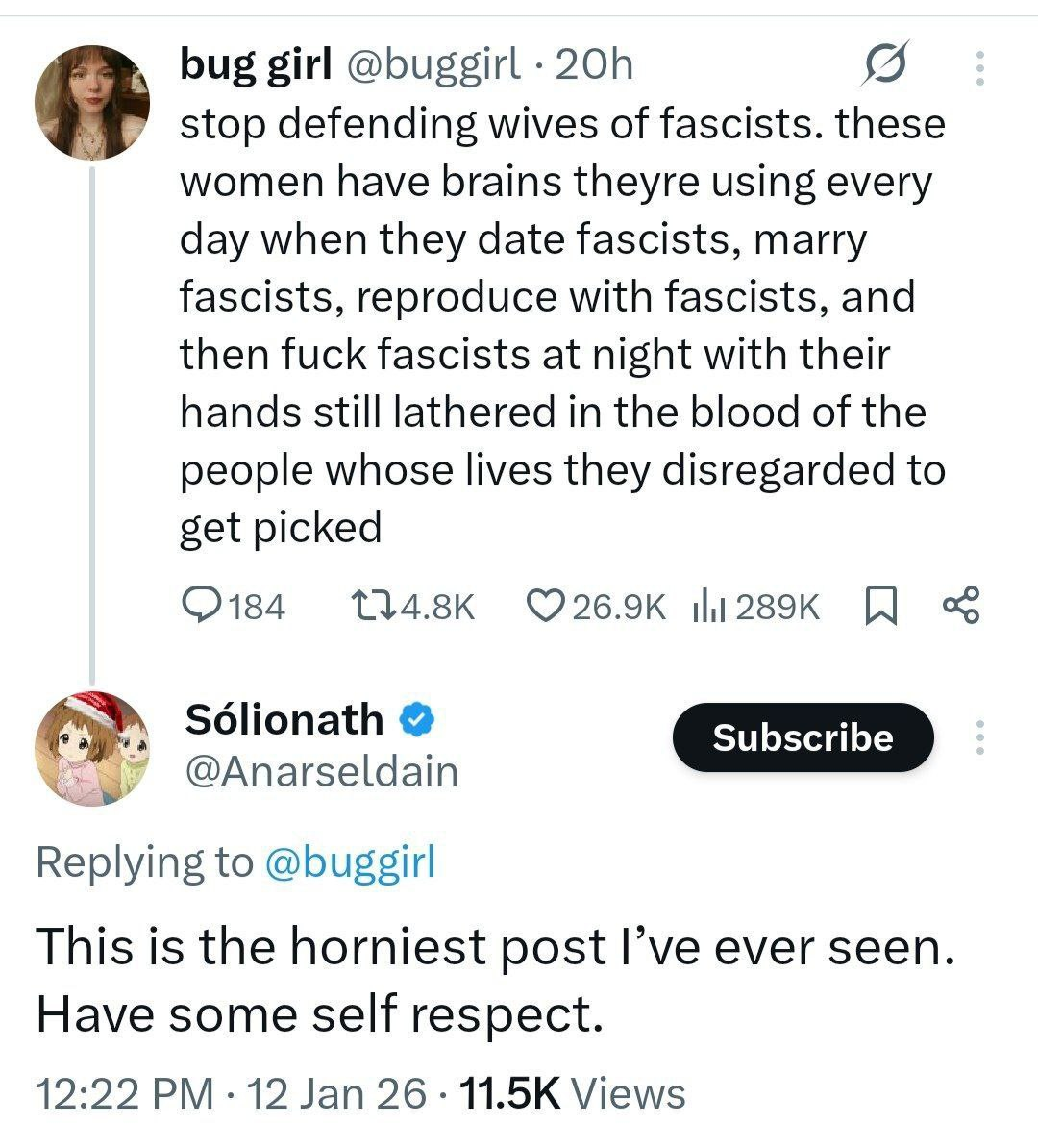
Task: Click the Sólionath display name
Action: (284, 718)
